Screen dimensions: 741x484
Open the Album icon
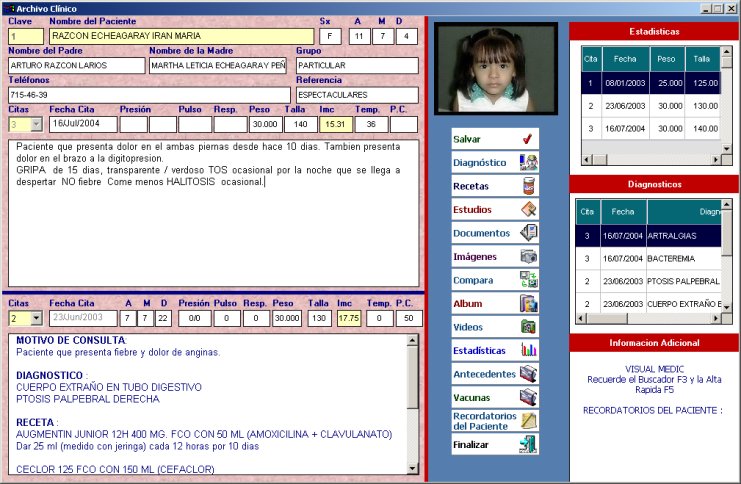pyautogui.click(x=528, y=303)
